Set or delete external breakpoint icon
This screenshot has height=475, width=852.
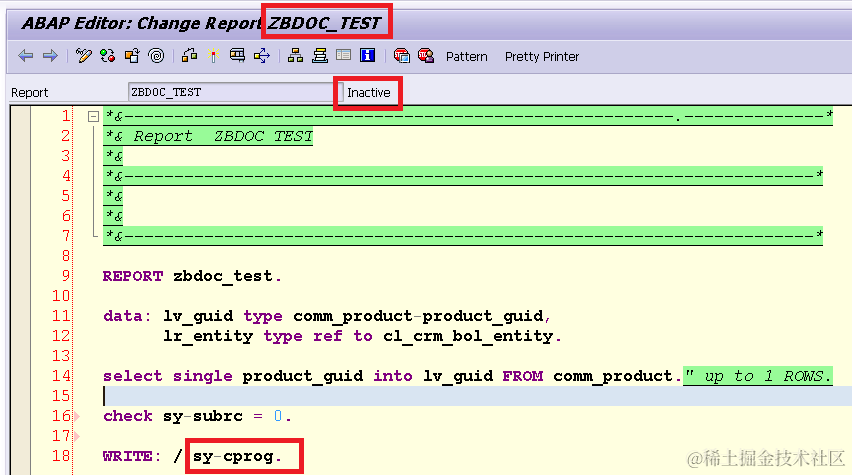point(426,55)
